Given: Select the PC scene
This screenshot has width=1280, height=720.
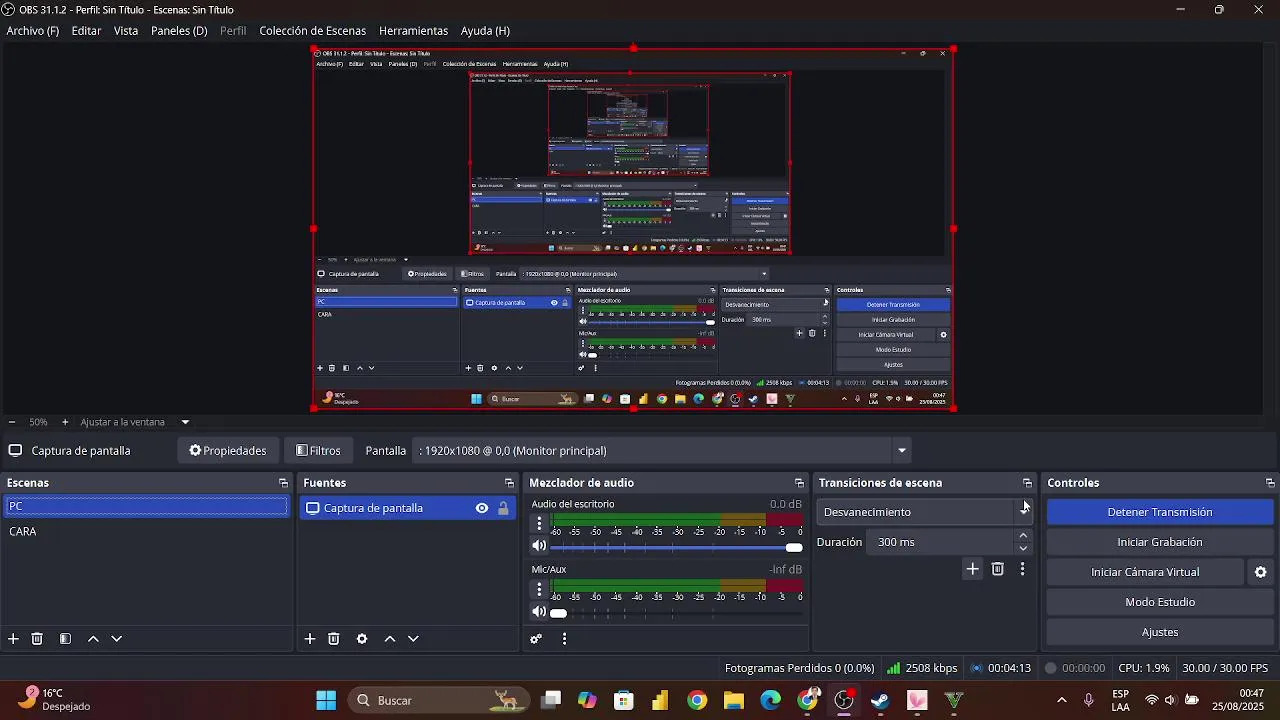Looking at the screenshot, I should (145, 506).
